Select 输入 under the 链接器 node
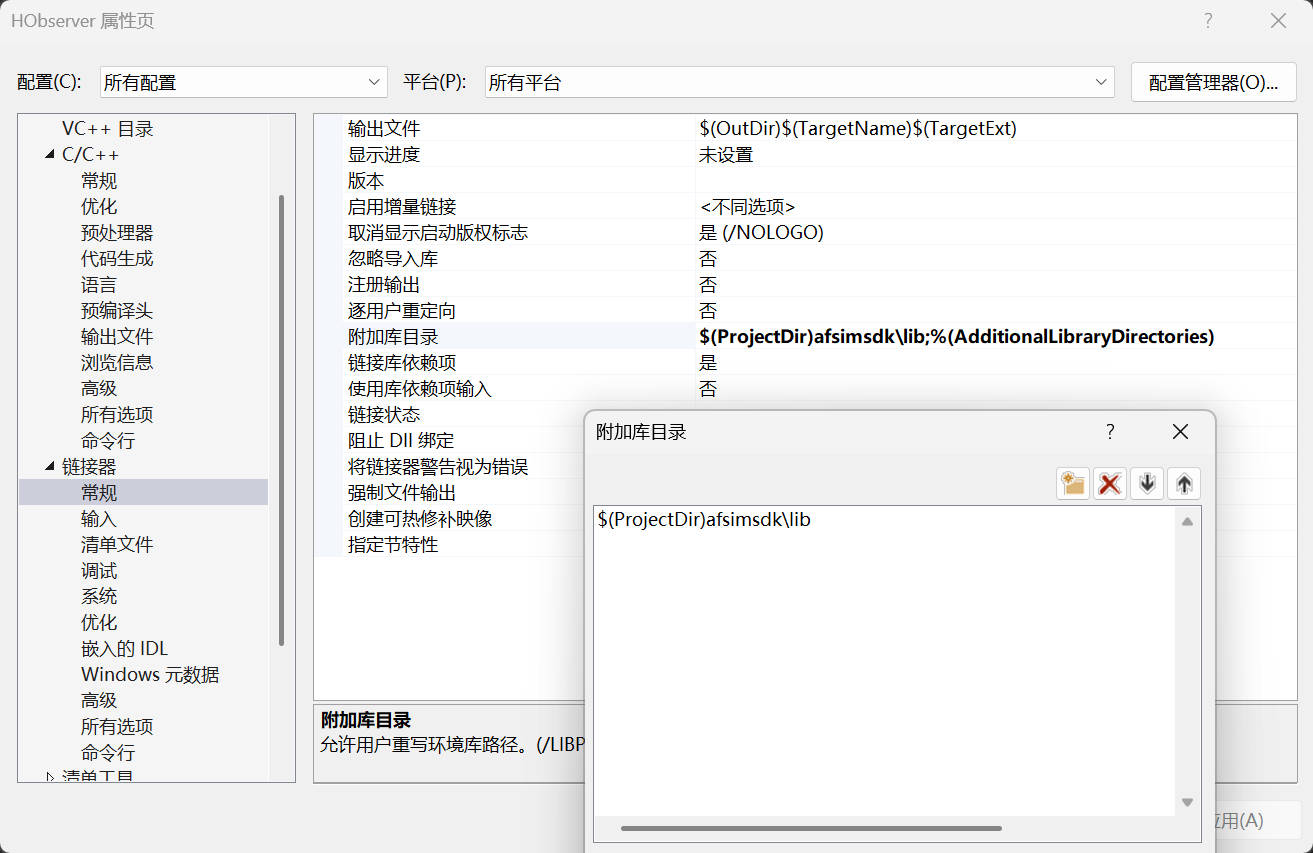The image size is (1313, 853). [99, 519]
